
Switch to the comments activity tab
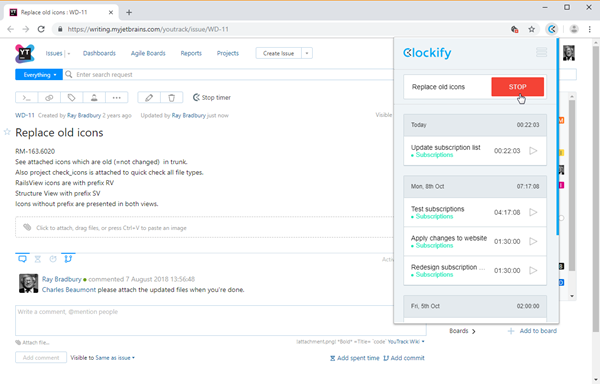click(23, 259)
